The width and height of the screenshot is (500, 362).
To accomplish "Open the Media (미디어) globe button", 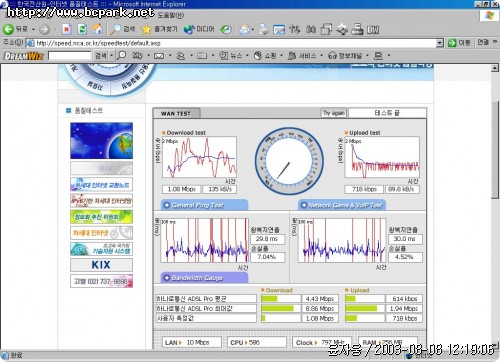I will [199, 29].
